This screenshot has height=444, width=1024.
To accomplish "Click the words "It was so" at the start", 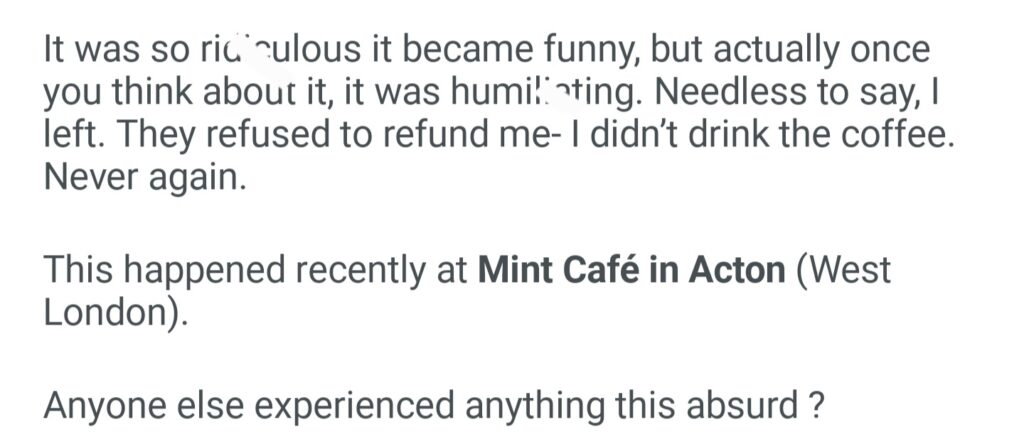I will tap(105, 50).
